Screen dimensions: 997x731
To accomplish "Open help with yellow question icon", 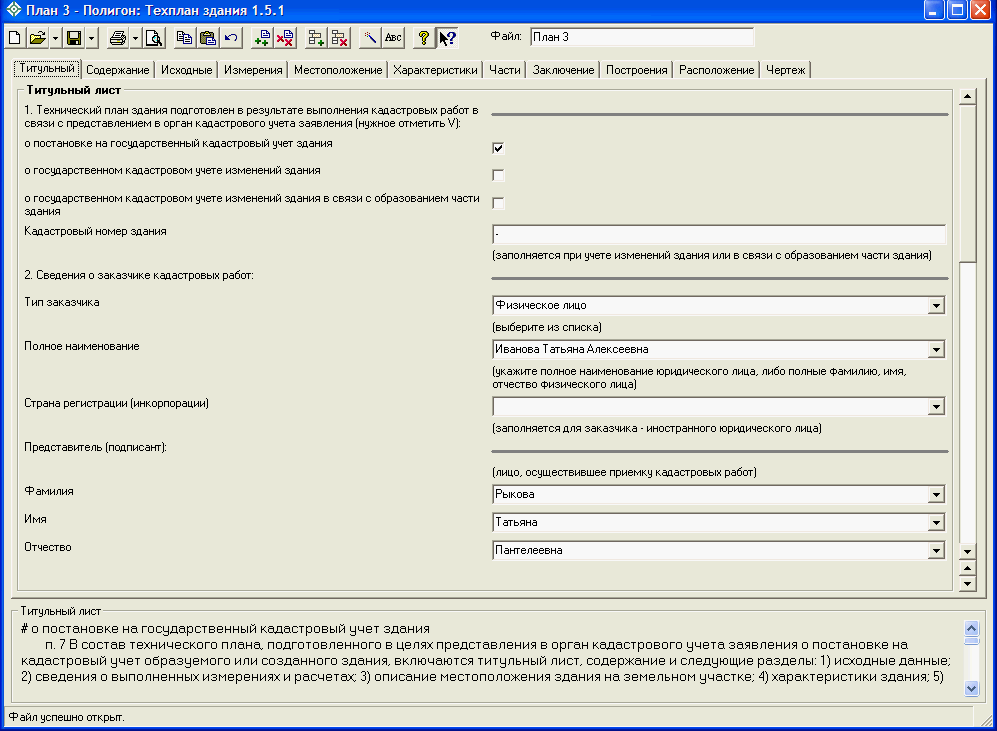I will [x=423, y=38].
